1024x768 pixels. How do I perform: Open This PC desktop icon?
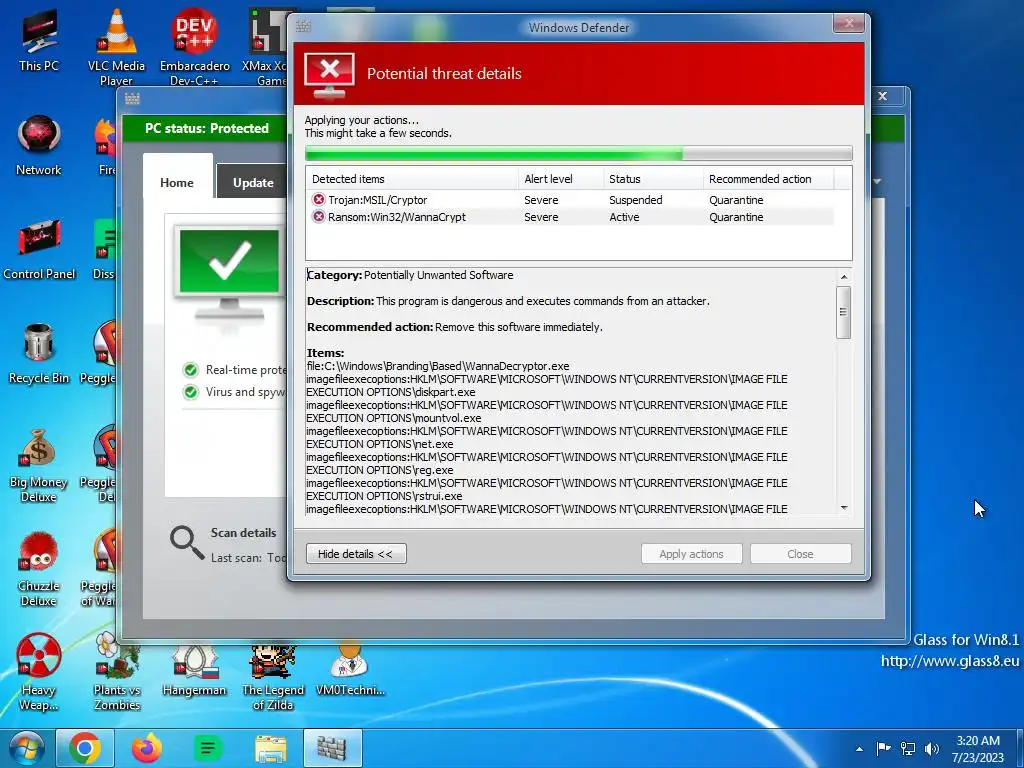pos(39,40)
